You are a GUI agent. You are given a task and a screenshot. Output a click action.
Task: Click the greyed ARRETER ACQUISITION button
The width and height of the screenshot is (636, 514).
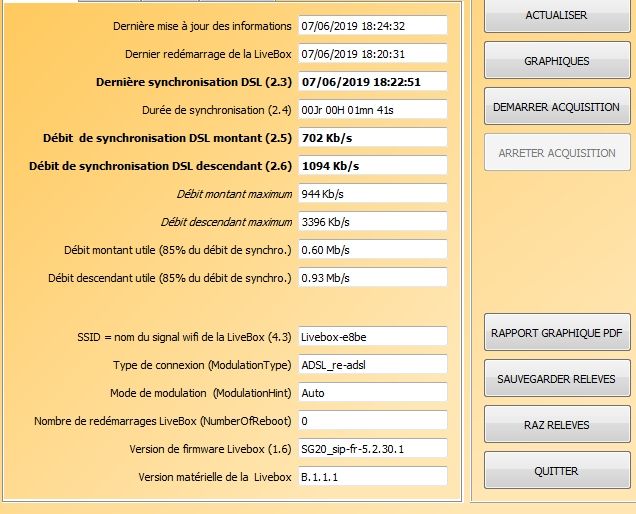click(x=557, y=153)
